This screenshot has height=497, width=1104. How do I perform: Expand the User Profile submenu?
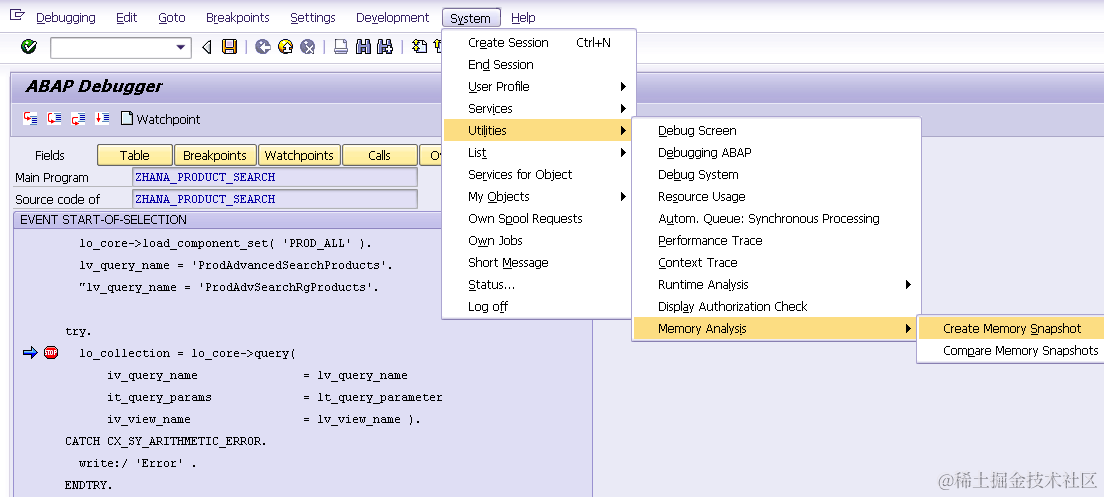(538, 87)
